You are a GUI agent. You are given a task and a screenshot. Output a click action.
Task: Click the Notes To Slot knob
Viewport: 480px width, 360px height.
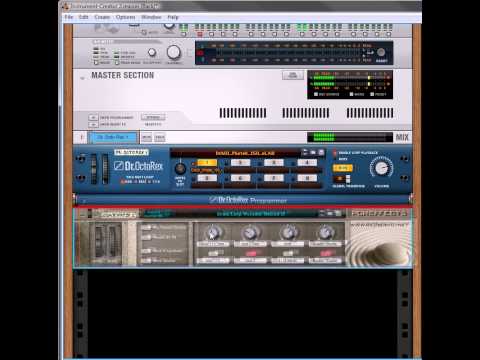180,168
